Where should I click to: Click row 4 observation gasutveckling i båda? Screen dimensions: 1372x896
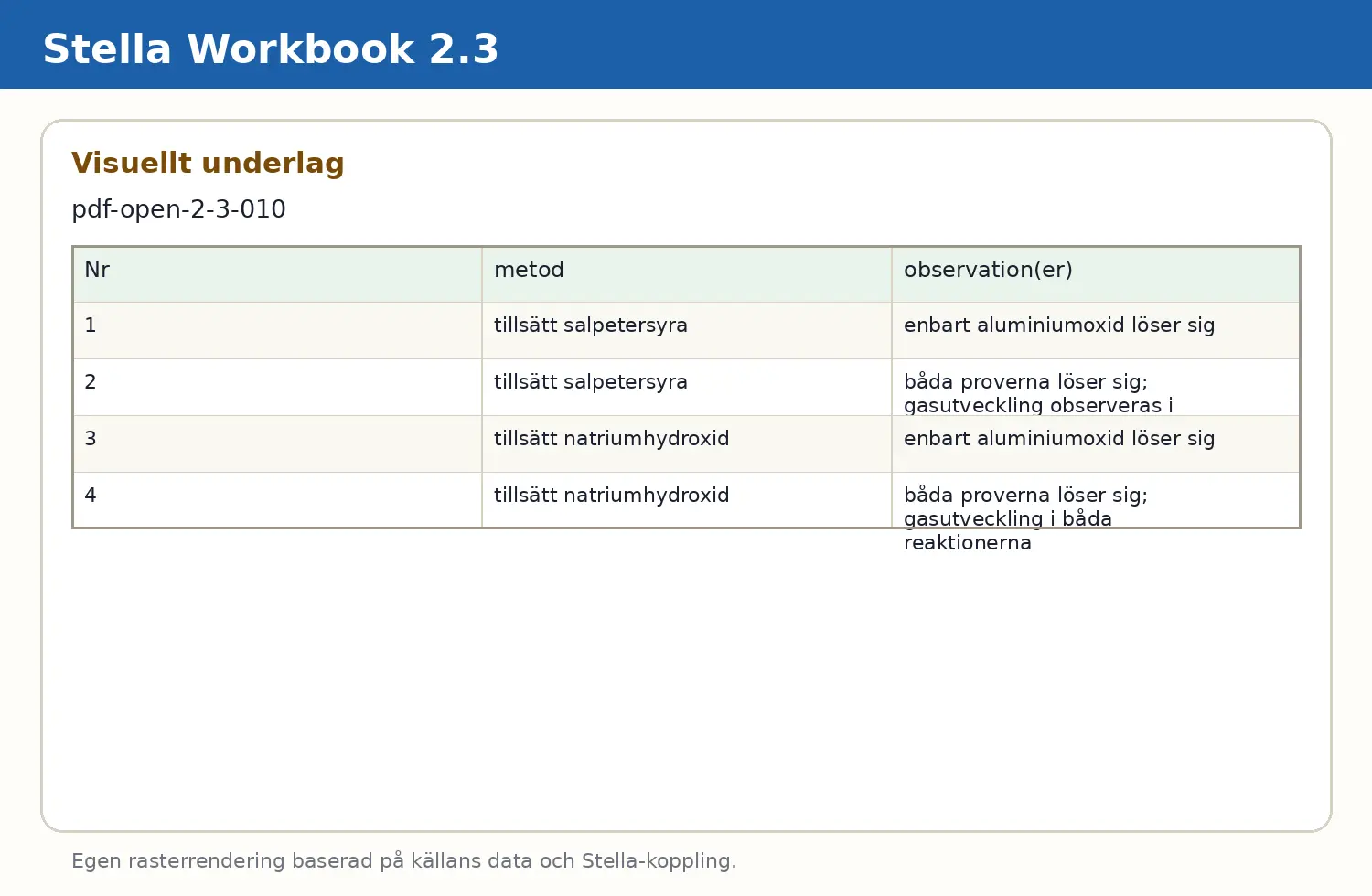tap(1008, 519)
